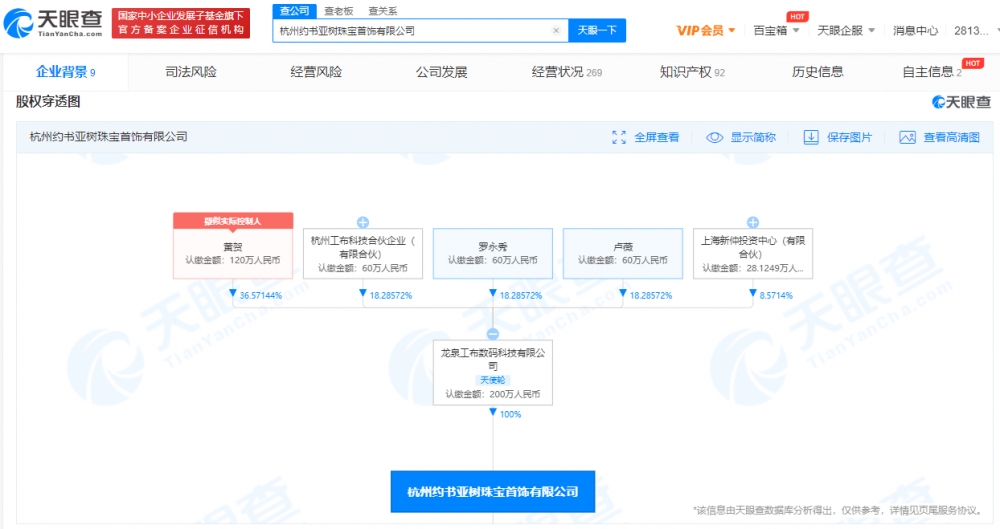Image resolution: width=1000 pixels, height=529 pixels.
Task: Click the 保存图片 download icon
Action: (x=811, y=137)
